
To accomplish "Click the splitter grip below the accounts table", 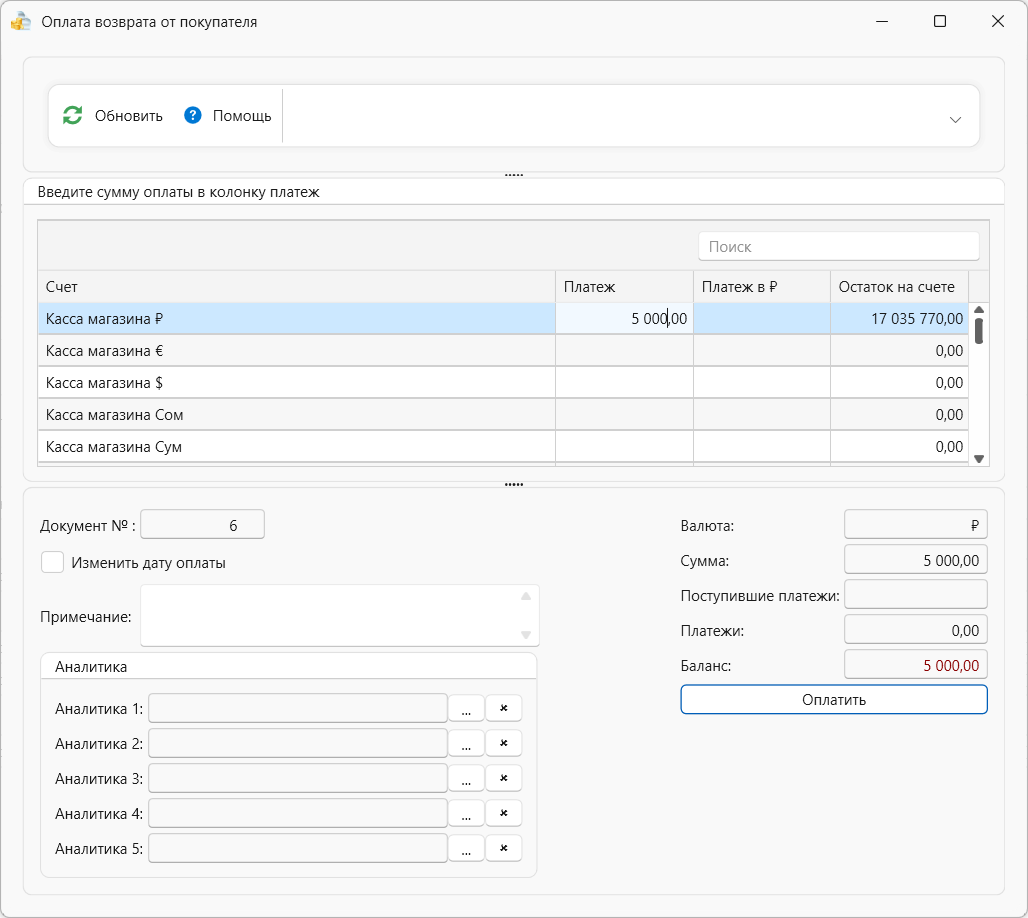I will (514, 485).
